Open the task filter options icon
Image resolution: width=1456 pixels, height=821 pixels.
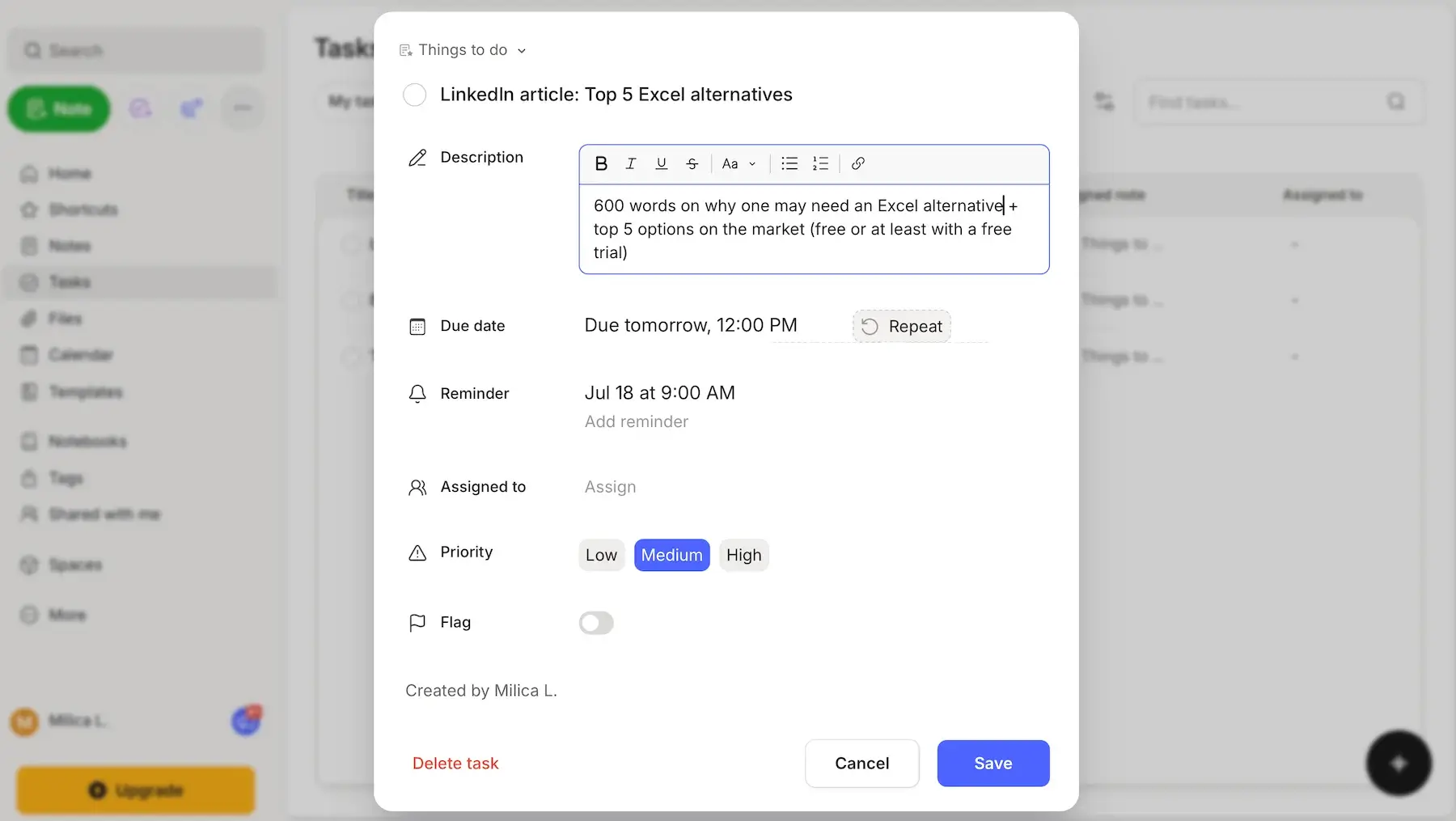click(x=1104, y=102)
